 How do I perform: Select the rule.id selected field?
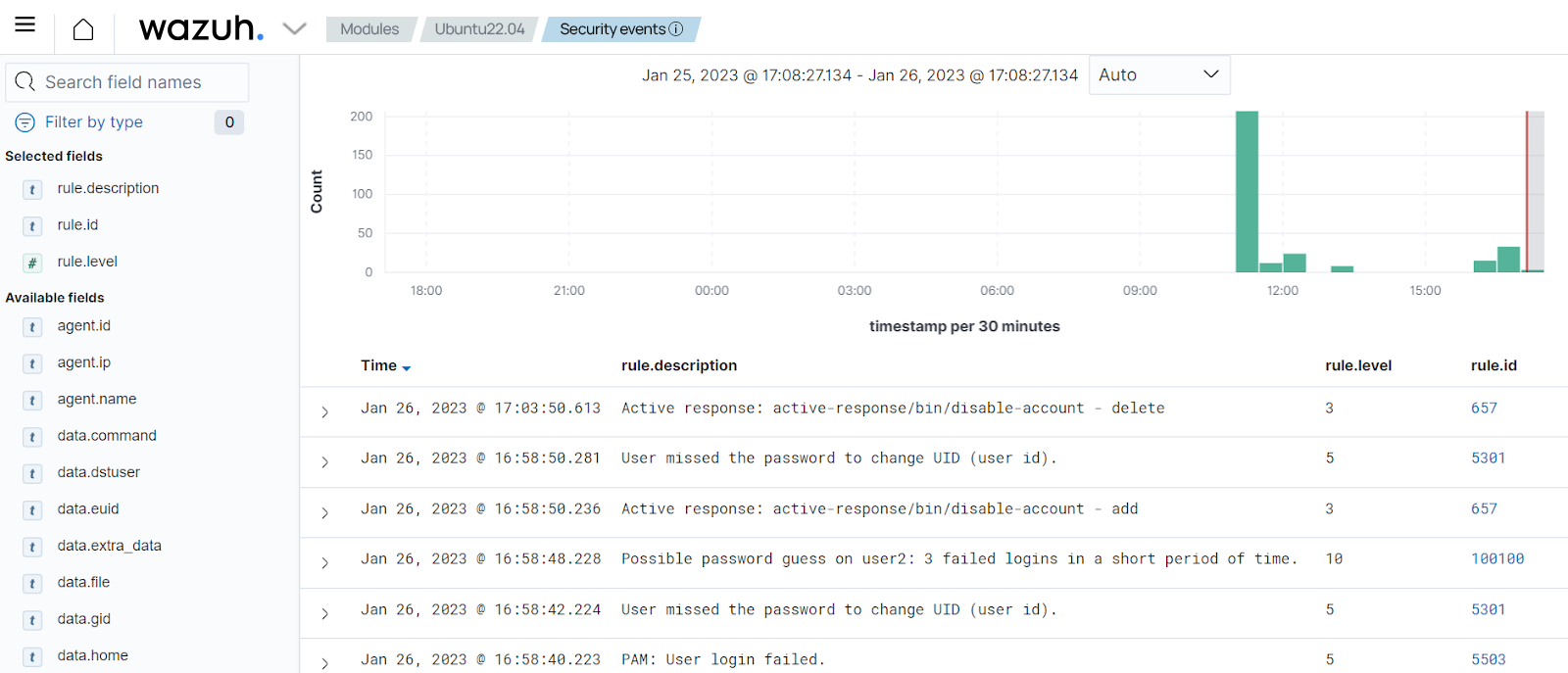[x=77, y=225]
